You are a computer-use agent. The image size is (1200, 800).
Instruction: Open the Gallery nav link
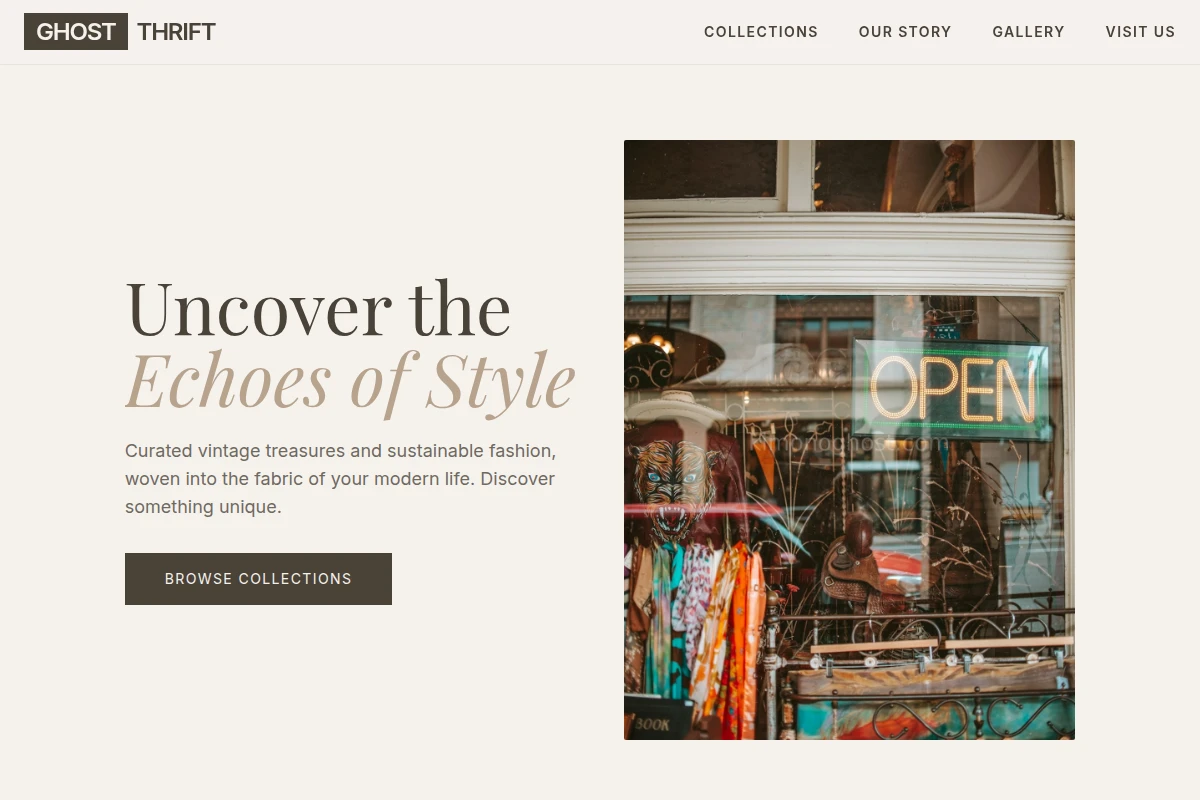click(x=1028, y=32)
